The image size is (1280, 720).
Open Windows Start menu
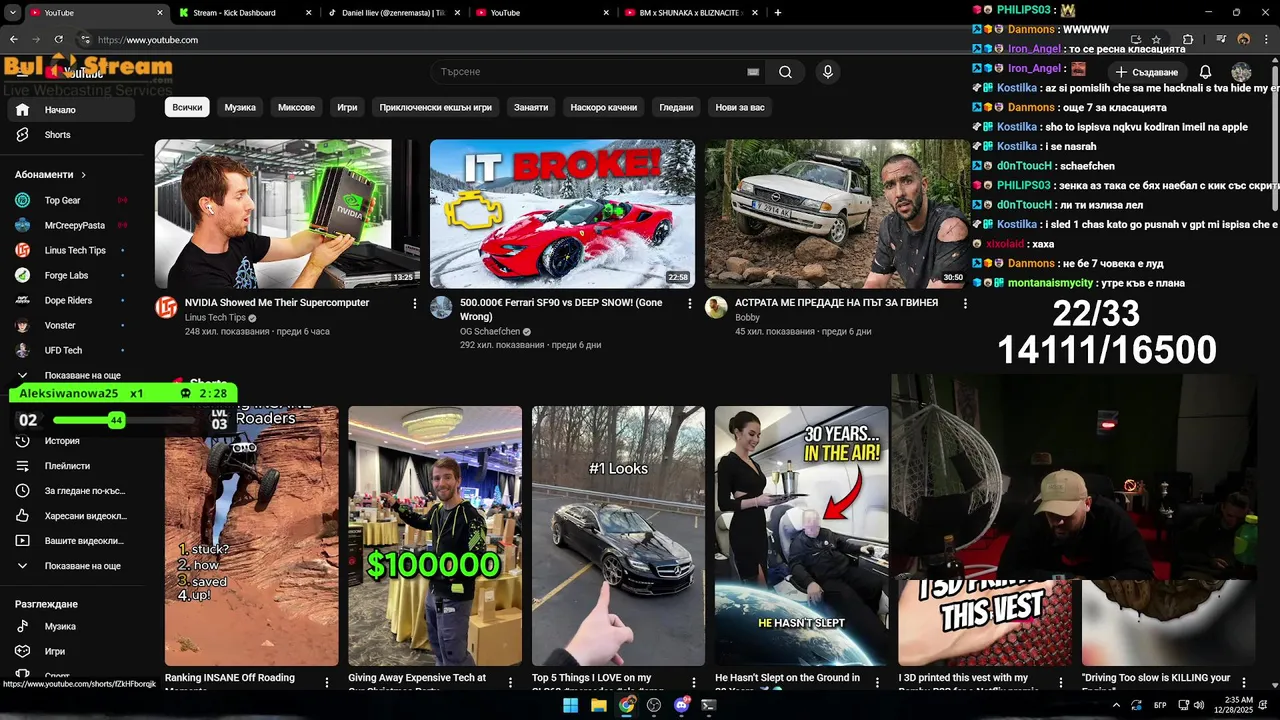coord(570,705)
